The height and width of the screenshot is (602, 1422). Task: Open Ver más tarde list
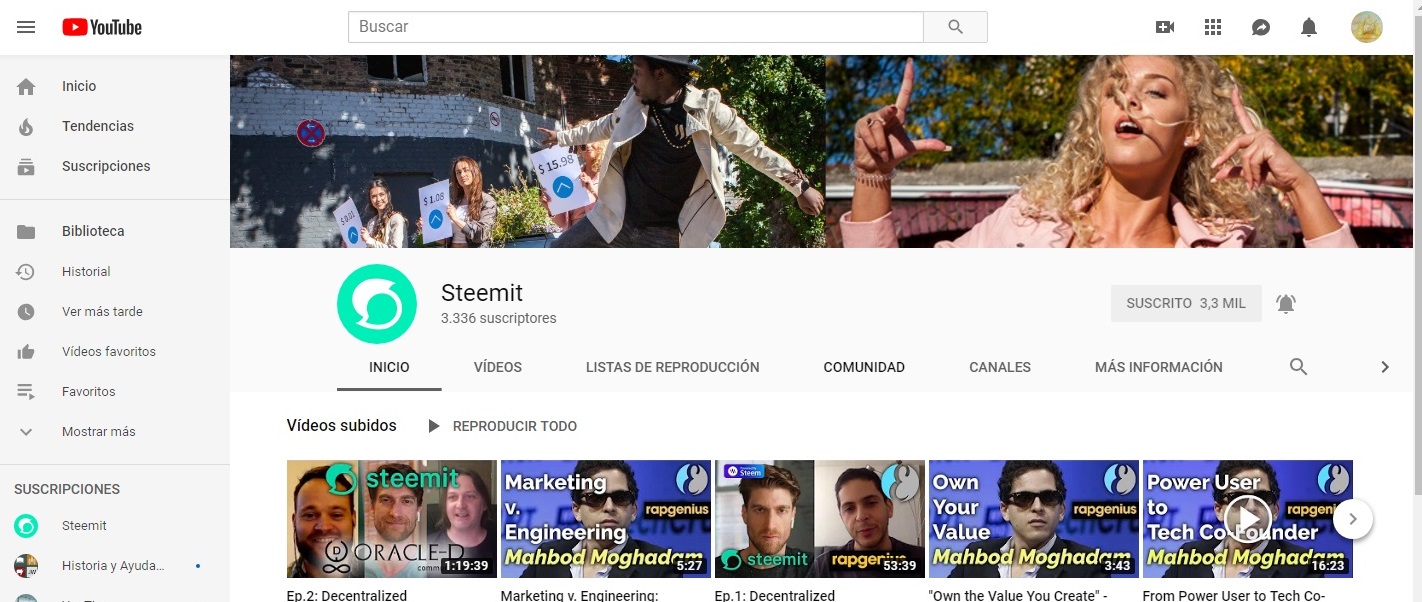coord(115,311)
